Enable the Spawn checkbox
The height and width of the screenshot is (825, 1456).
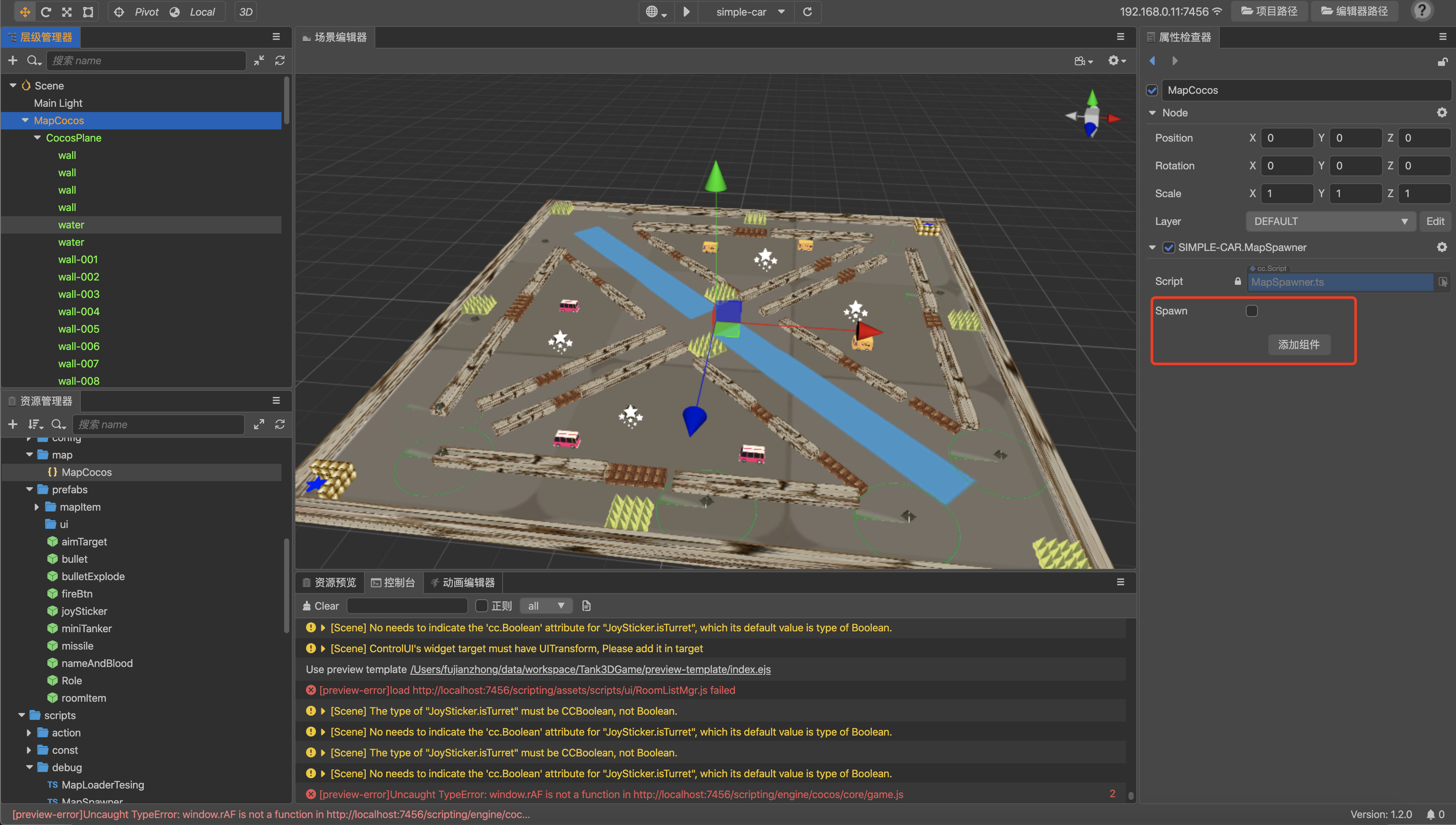point(1251,311)
